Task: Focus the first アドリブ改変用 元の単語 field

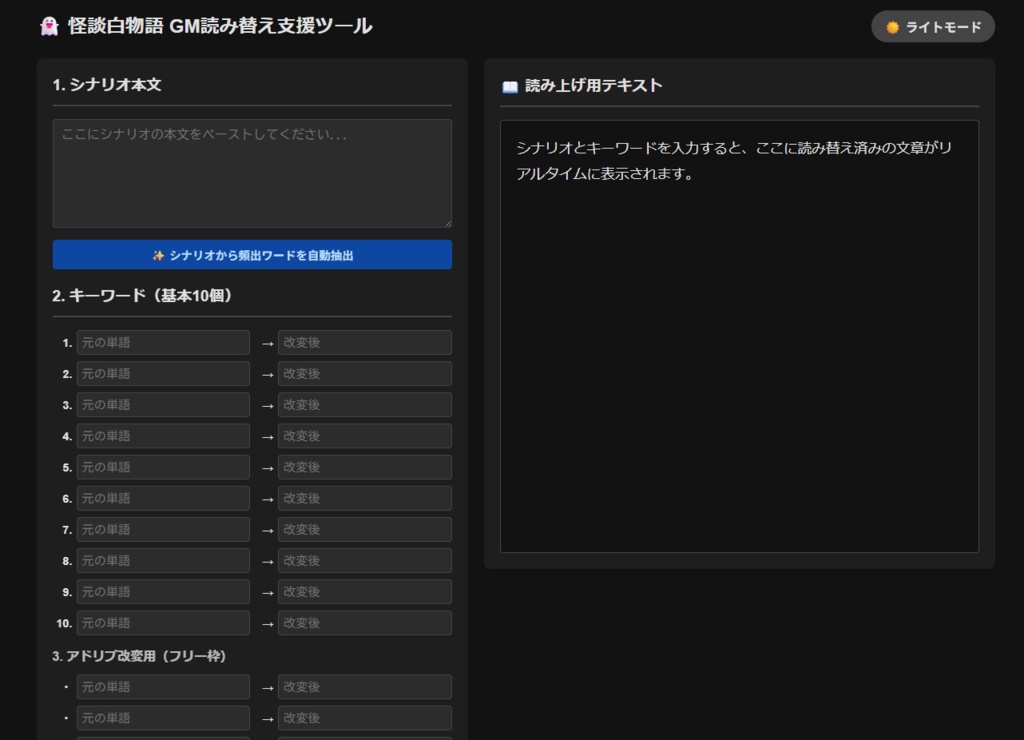Action: (x=165, y=687)
